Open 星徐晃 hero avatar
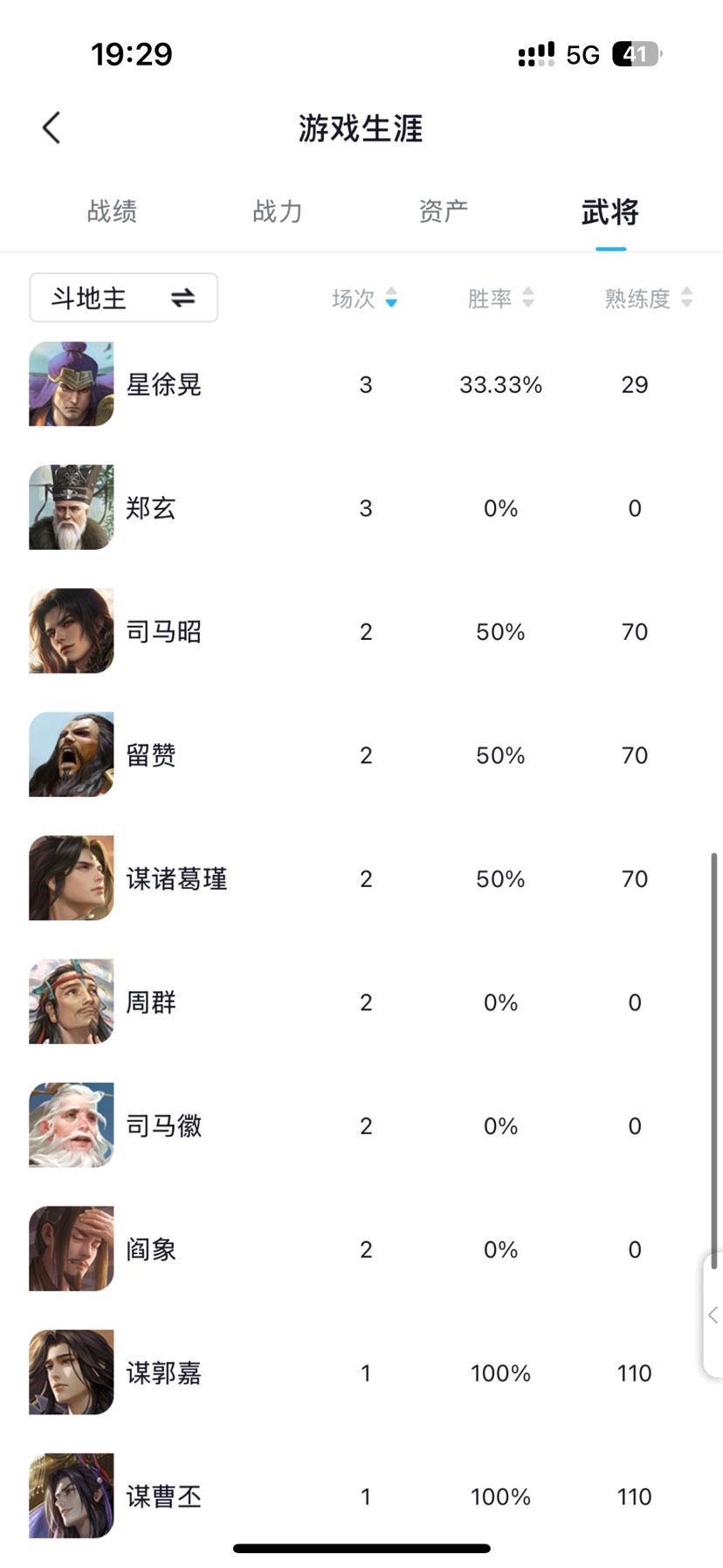This screenshot has height=1568, width=723. point(72,384)
